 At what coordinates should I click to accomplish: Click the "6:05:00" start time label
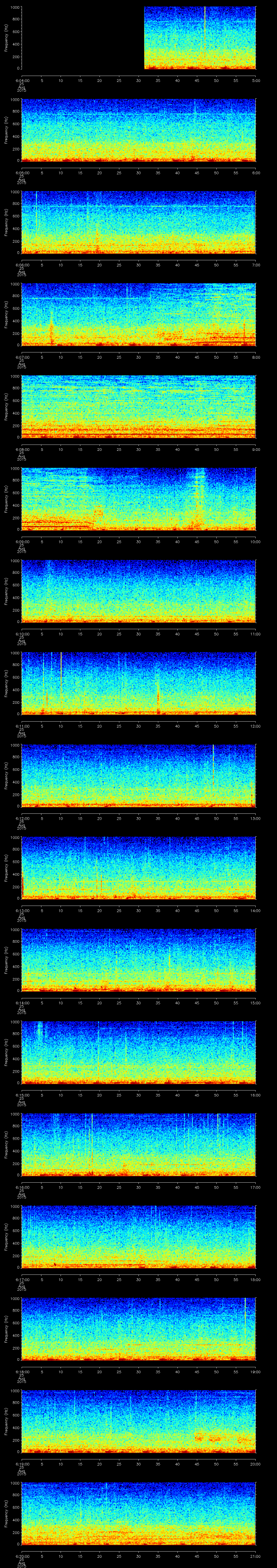(22, 173)
